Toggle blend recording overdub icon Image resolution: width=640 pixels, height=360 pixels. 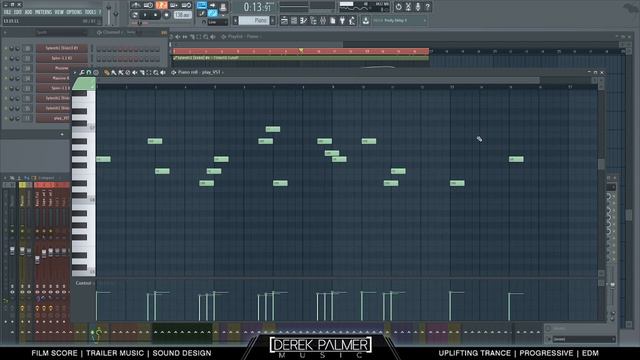click(x=174, y=5)
